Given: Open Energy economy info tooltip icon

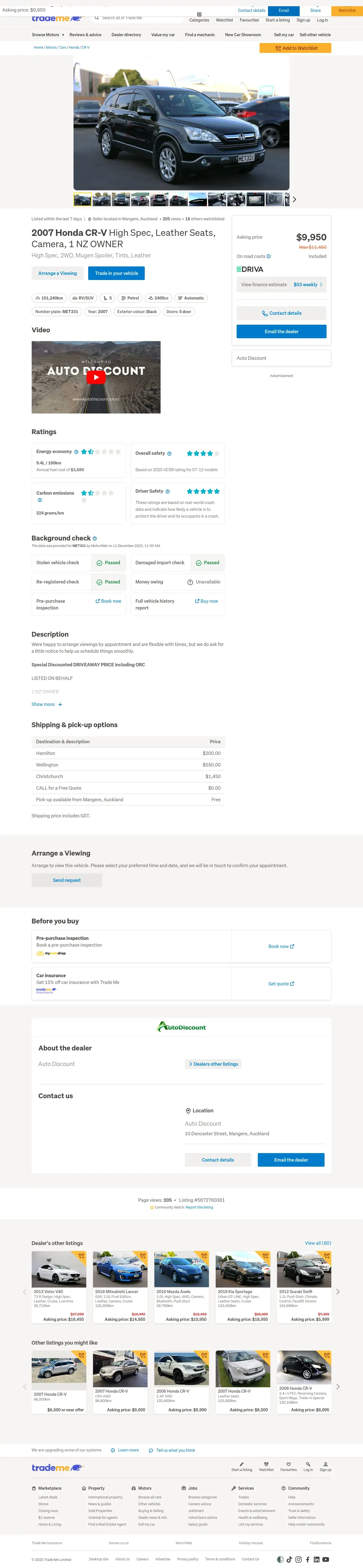Looking at the screenshot, I should (76, 452).
